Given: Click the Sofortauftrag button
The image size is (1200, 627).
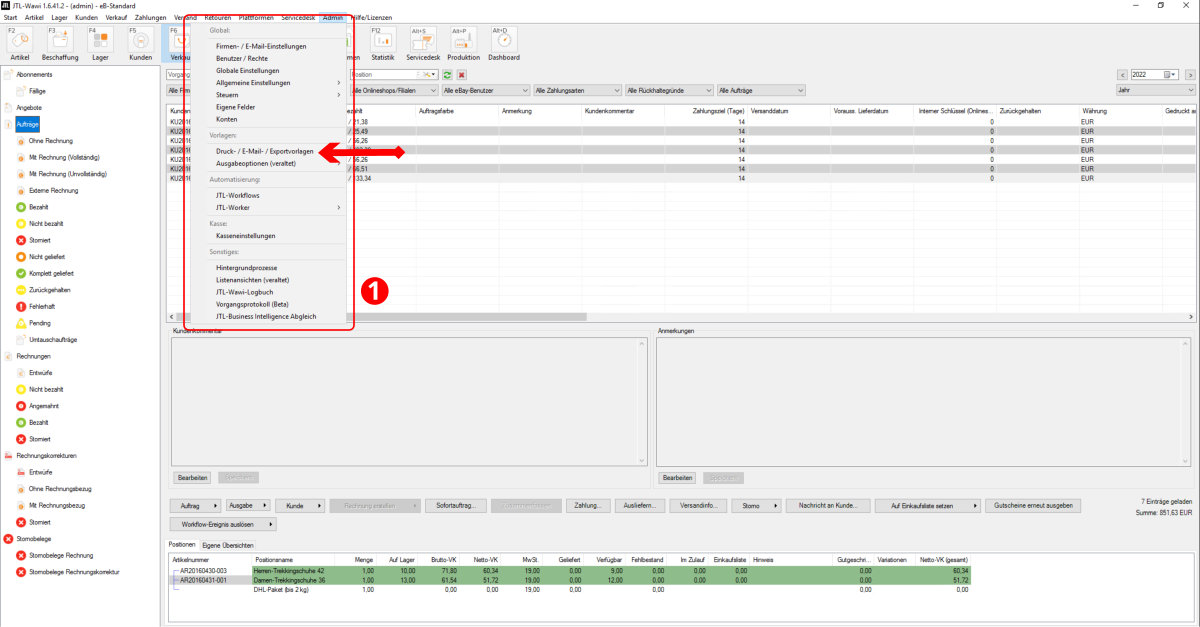Looking at the screenshot, I should pyautogui.click(x=456, y=506).
